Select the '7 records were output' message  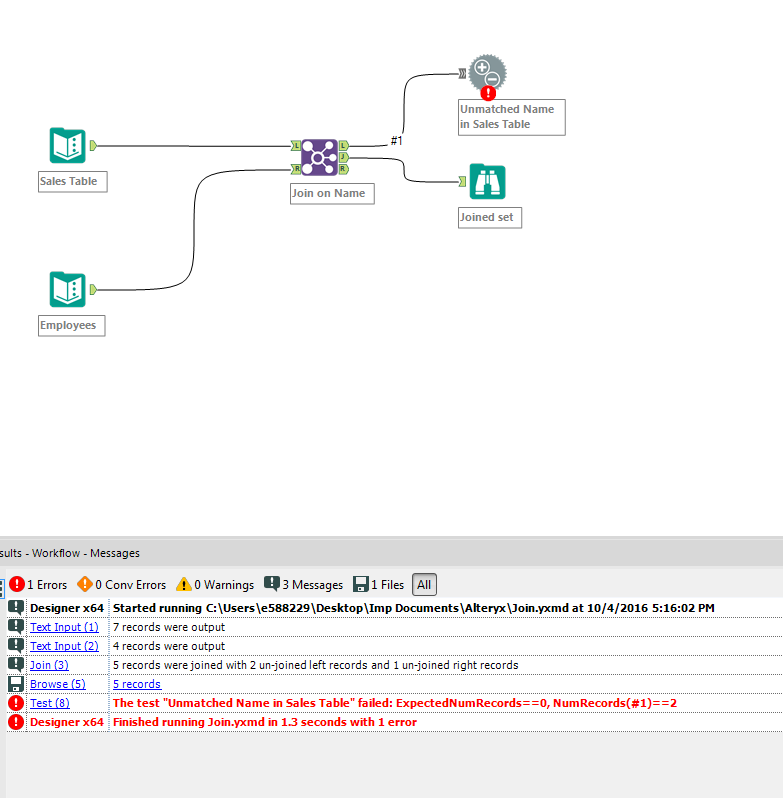(x=169, y=627)
